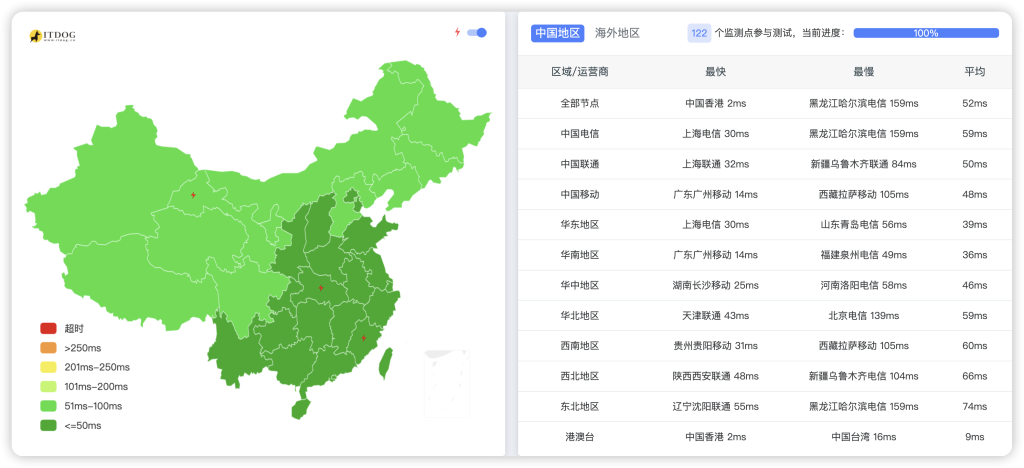
Task: Click the orange >250ms legend swatch
Action: click(48, 348)
